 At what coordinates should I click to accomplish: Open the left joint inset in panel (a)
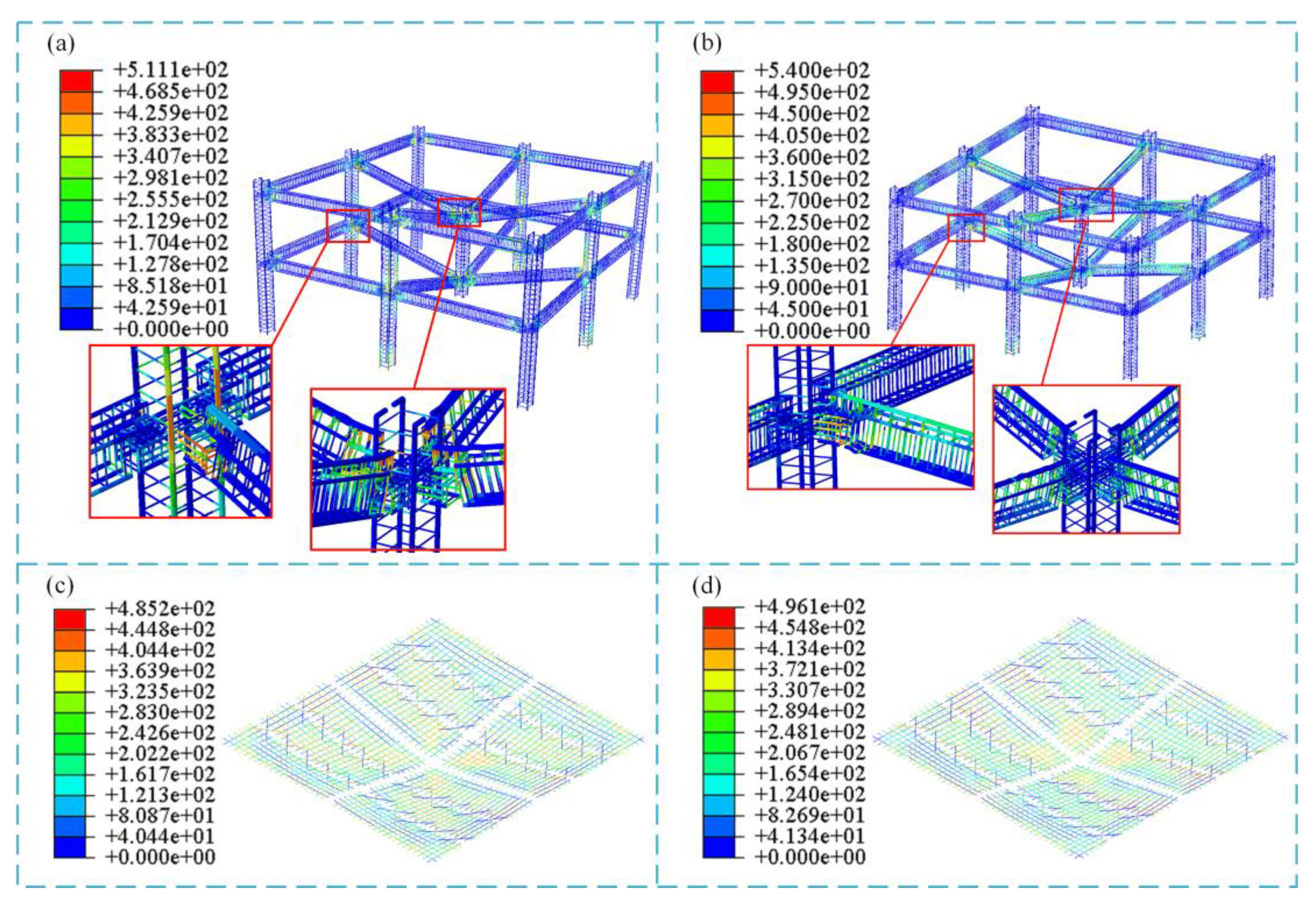(181, 432)
